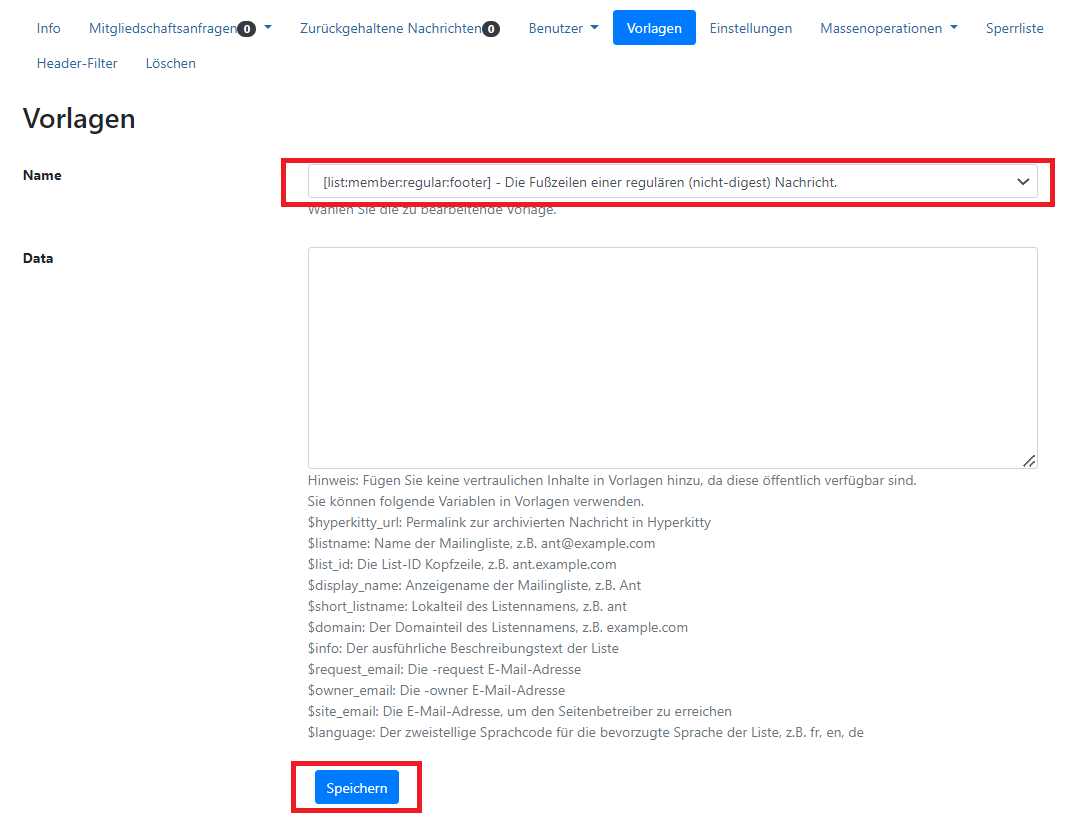Image resolution: width=1070 pixels, height=817 pixels.
Task: Click the Vorlagen page heading
Action: coord(79,118)
